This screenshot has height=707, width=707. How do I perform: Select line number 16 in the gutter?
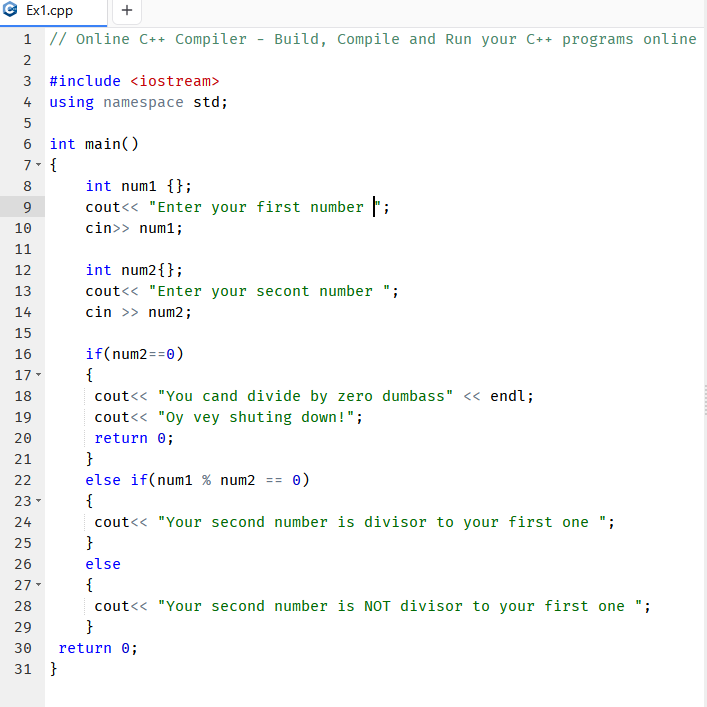(x=23, y=354)
